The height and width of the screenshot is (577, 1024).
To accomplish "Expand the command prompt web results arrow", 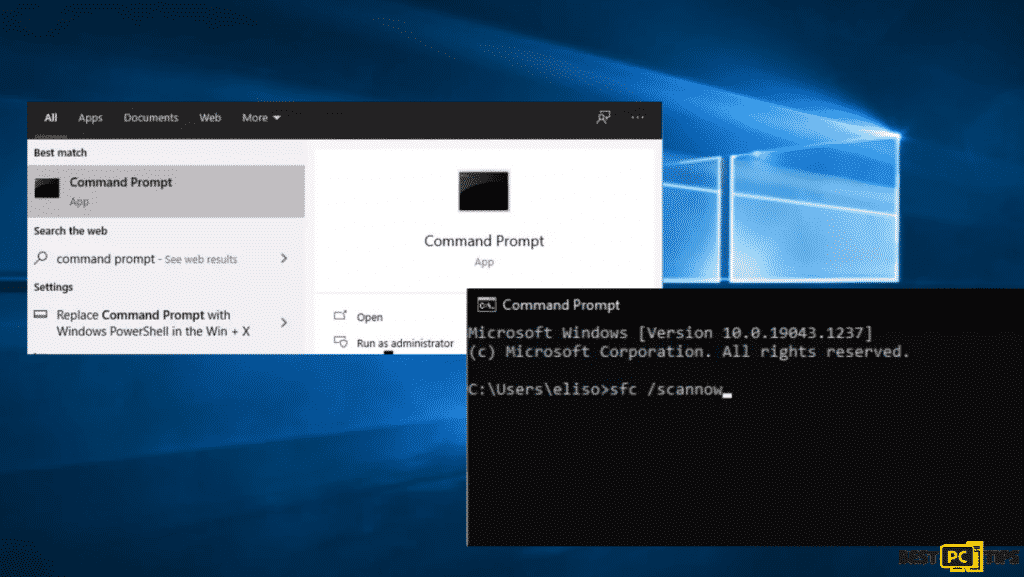I will click(284, 258).
